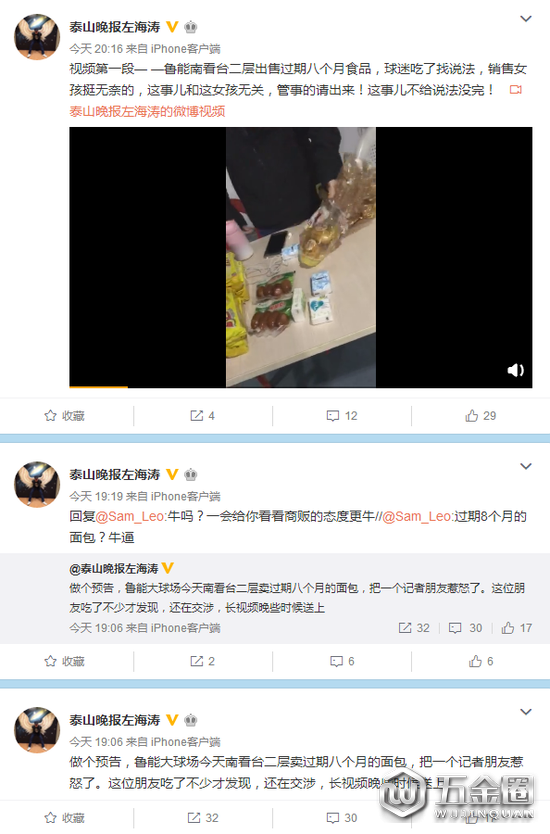Mute the video using the speaker icon
This screenshot has height=834, width=550.
(x=515, y=370)
